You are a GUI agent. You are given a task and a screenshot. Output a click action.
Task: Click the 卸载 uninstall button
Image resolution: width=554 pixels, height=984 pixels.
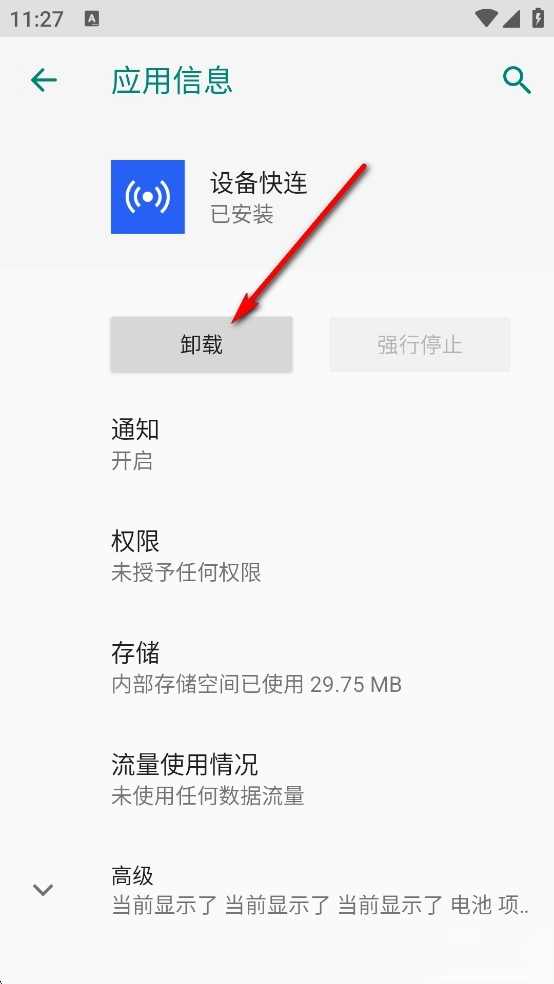(201, 345)
